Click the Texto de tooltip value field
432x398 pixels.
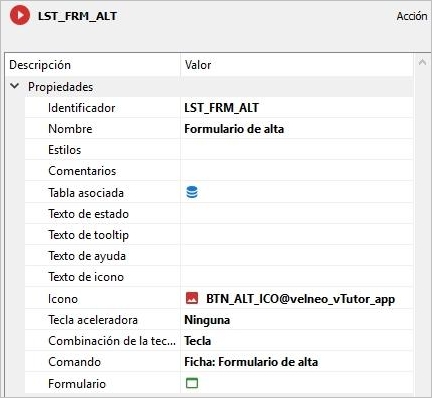coord(296,235)
